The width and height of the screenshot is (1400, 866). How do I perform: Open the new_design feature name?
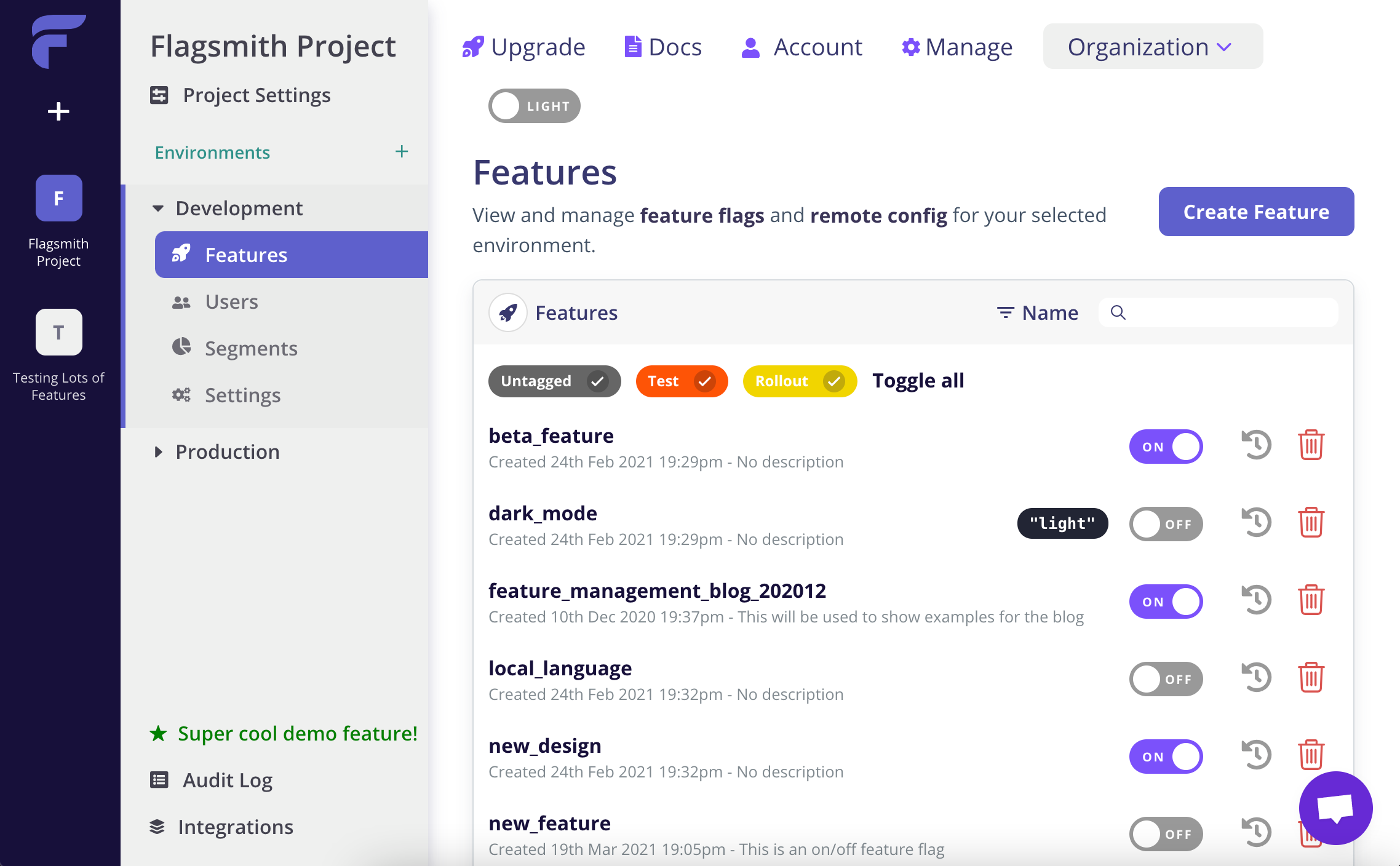pyautogui.click(x=544, y=745)
